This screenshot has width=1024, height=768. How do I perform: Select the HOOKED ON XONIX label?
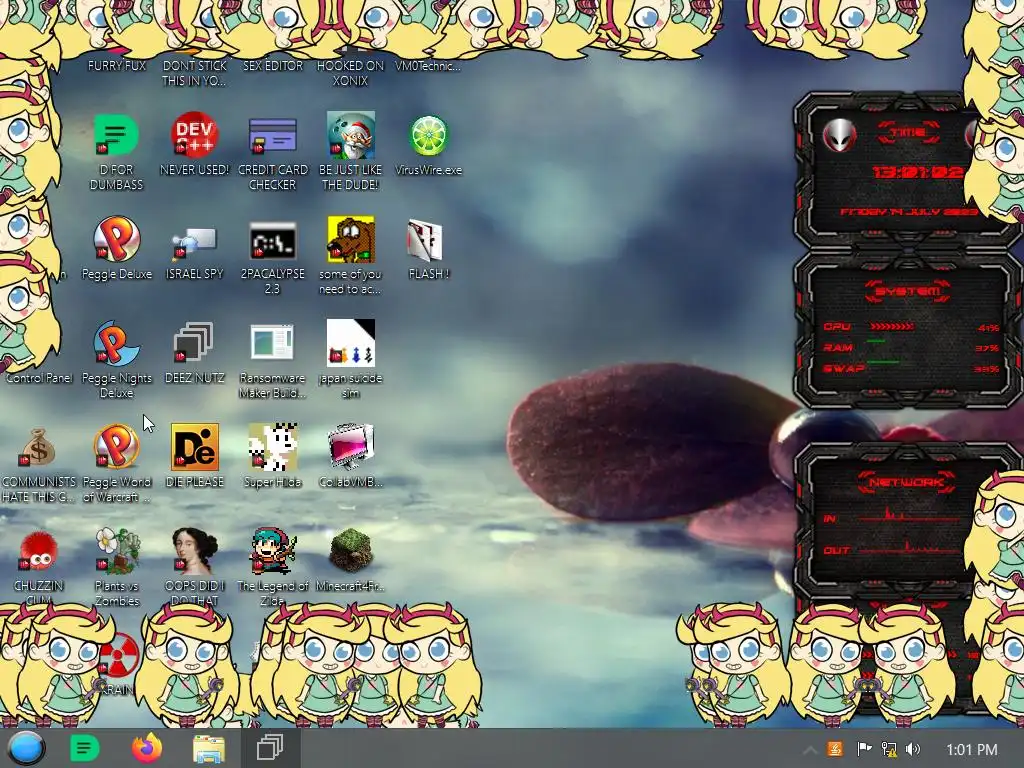351,73
